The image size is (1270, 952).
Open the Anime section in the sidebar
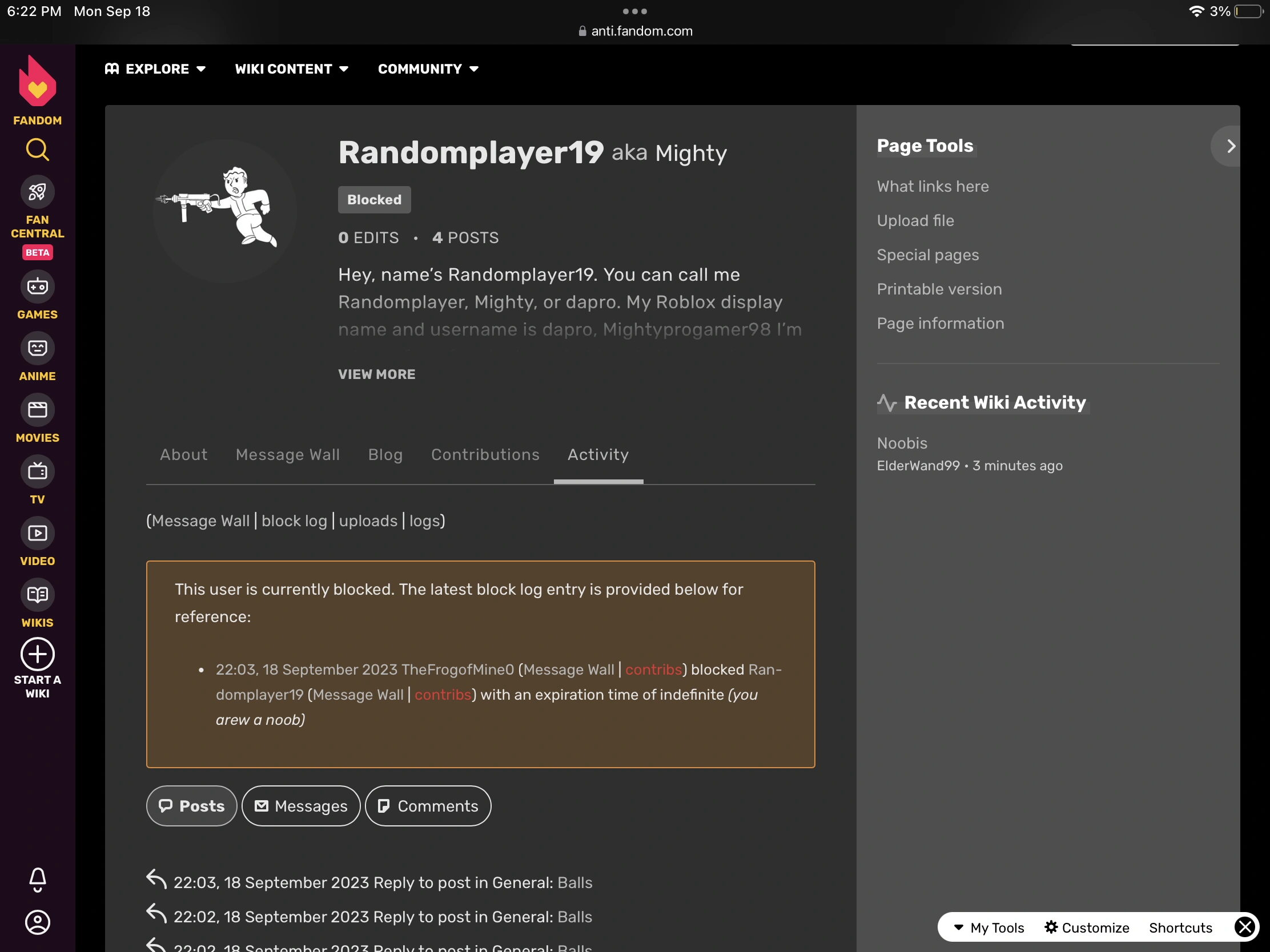point(37,348)
